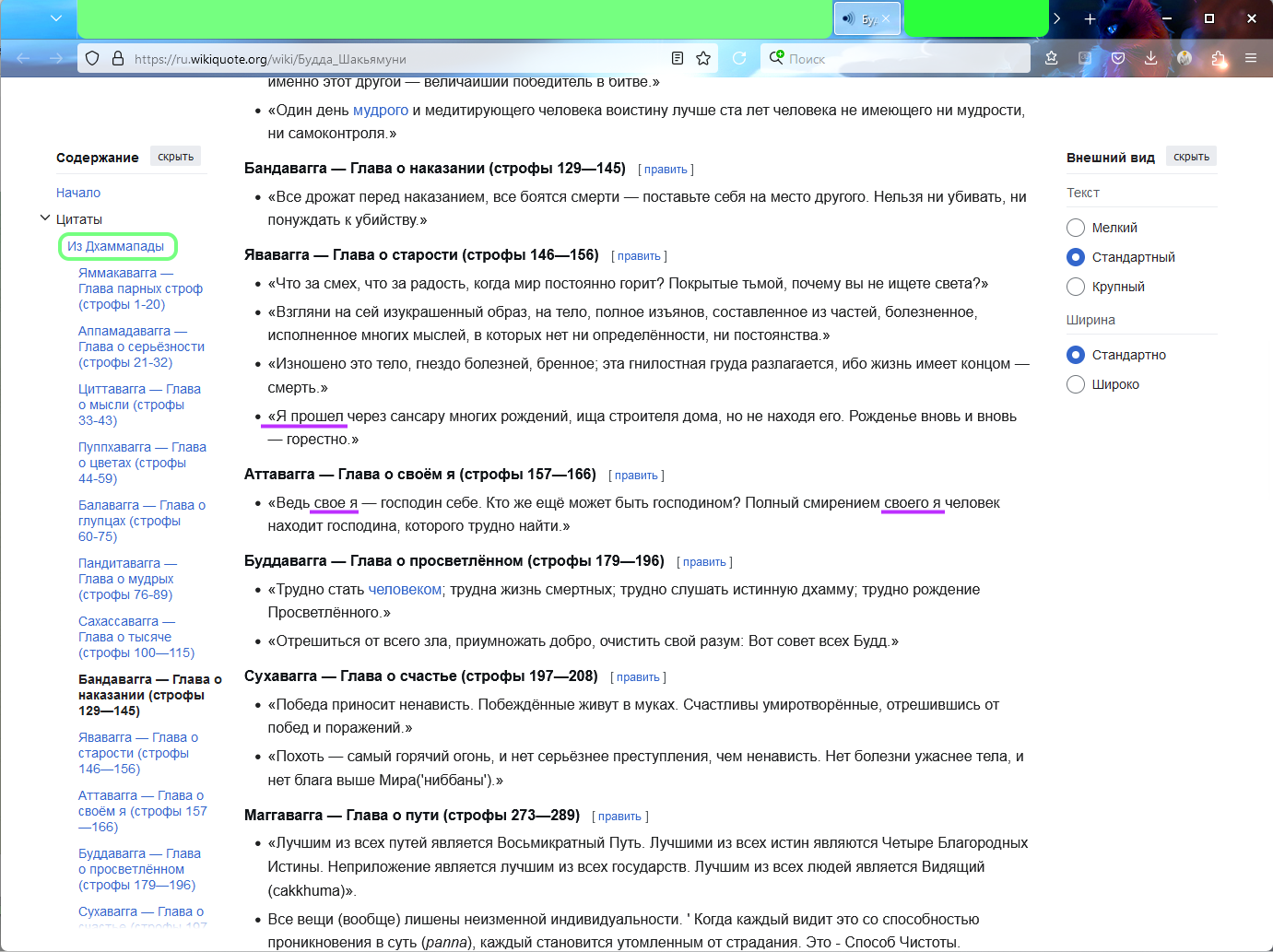Bookmark this page with the star
This screenshot has height=952, width=1273.
click(x=703, y=58)
